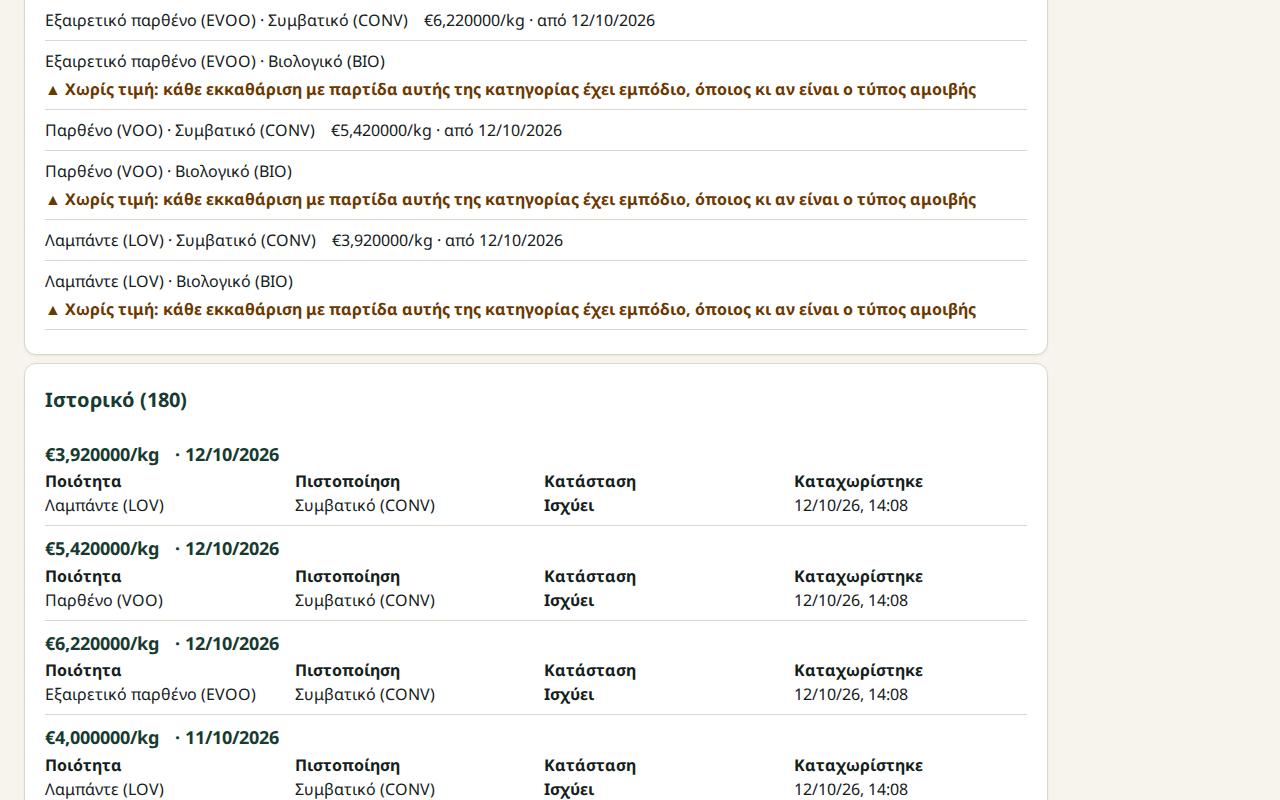Select the Εξαιρετικό παρθένο Συμβατικό price row at top
The height and width of the screenshot is (800, 1280).
[536, 20]
